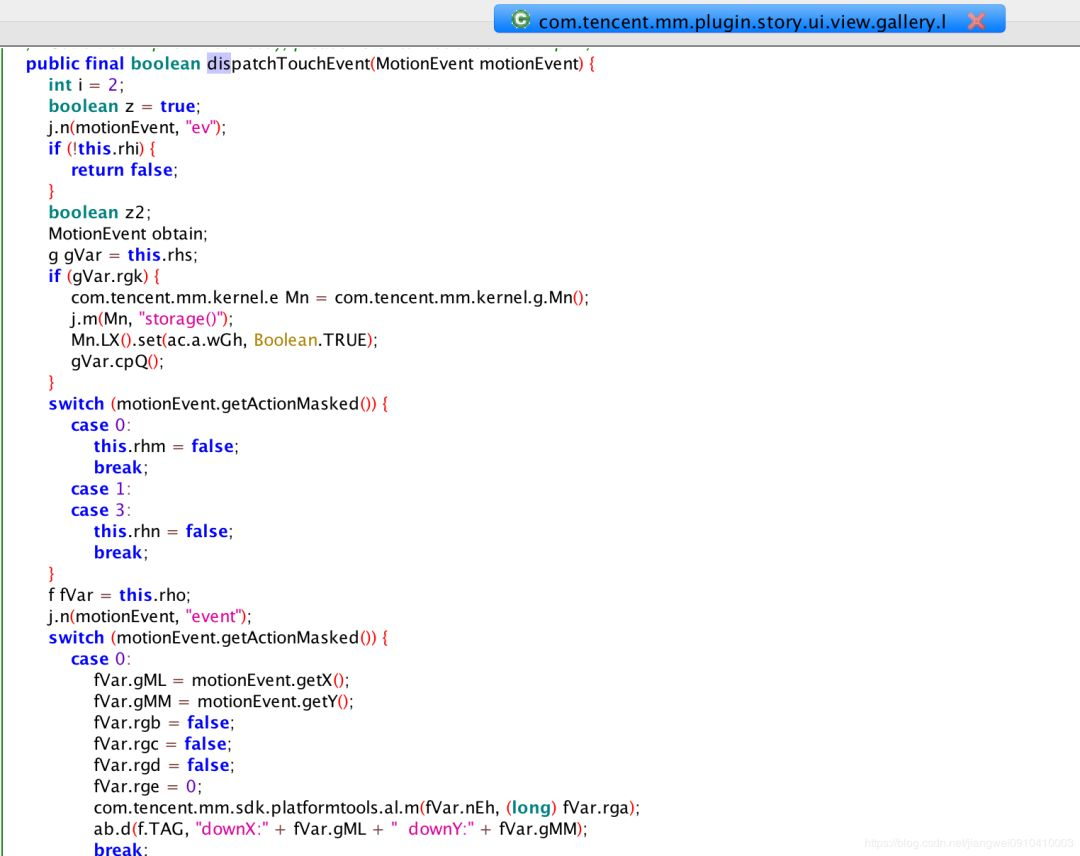Viewport: 1080px width, 856px height.
Task: Place cursor on the return false statement
Action: tap(123, 170)
